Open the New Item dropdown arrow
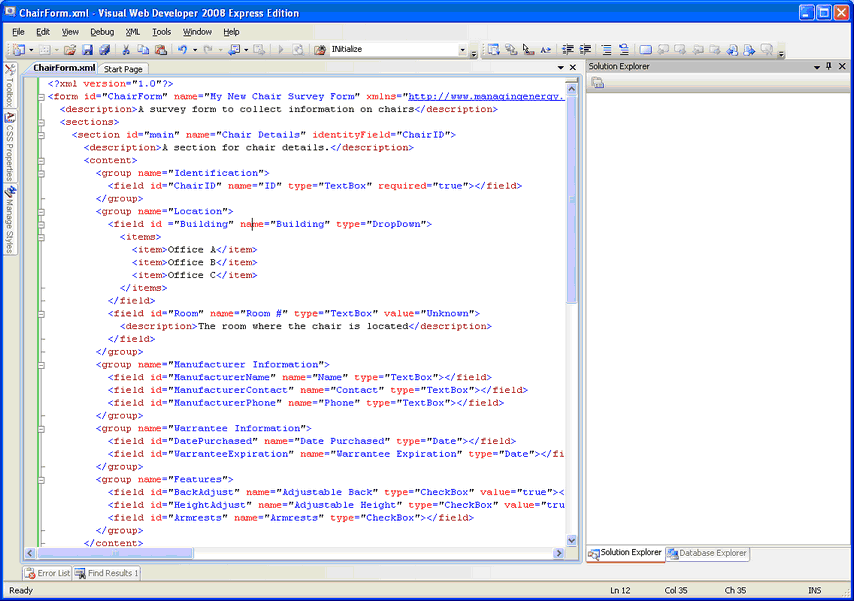This screenshot has height=601, width=854. 31,50
